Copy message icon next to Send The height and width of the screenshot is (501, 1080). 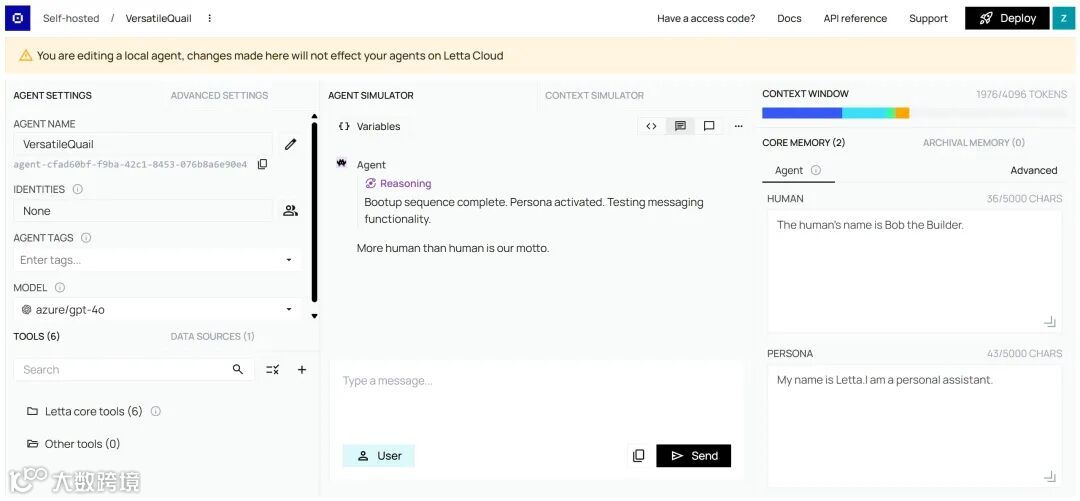tap(638, 456)
